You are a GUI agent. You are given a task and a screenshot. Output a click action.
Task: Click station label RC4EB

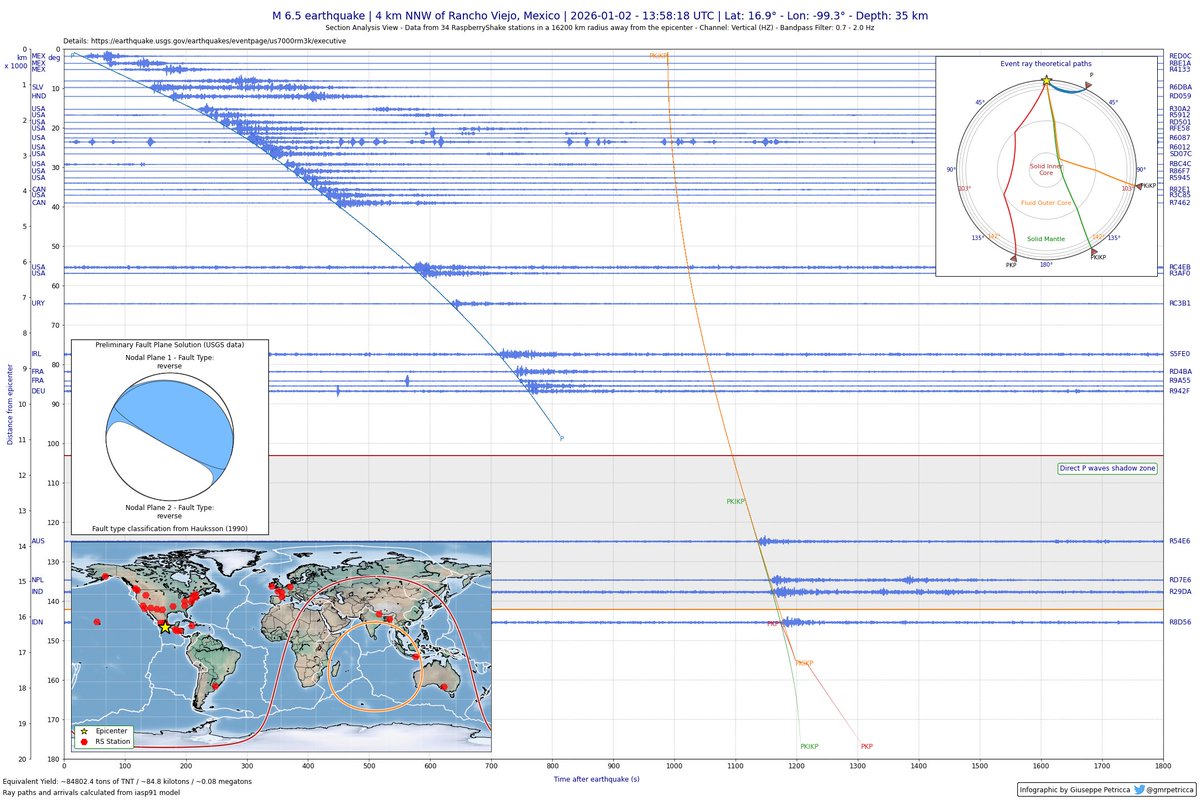point(1180,267)
